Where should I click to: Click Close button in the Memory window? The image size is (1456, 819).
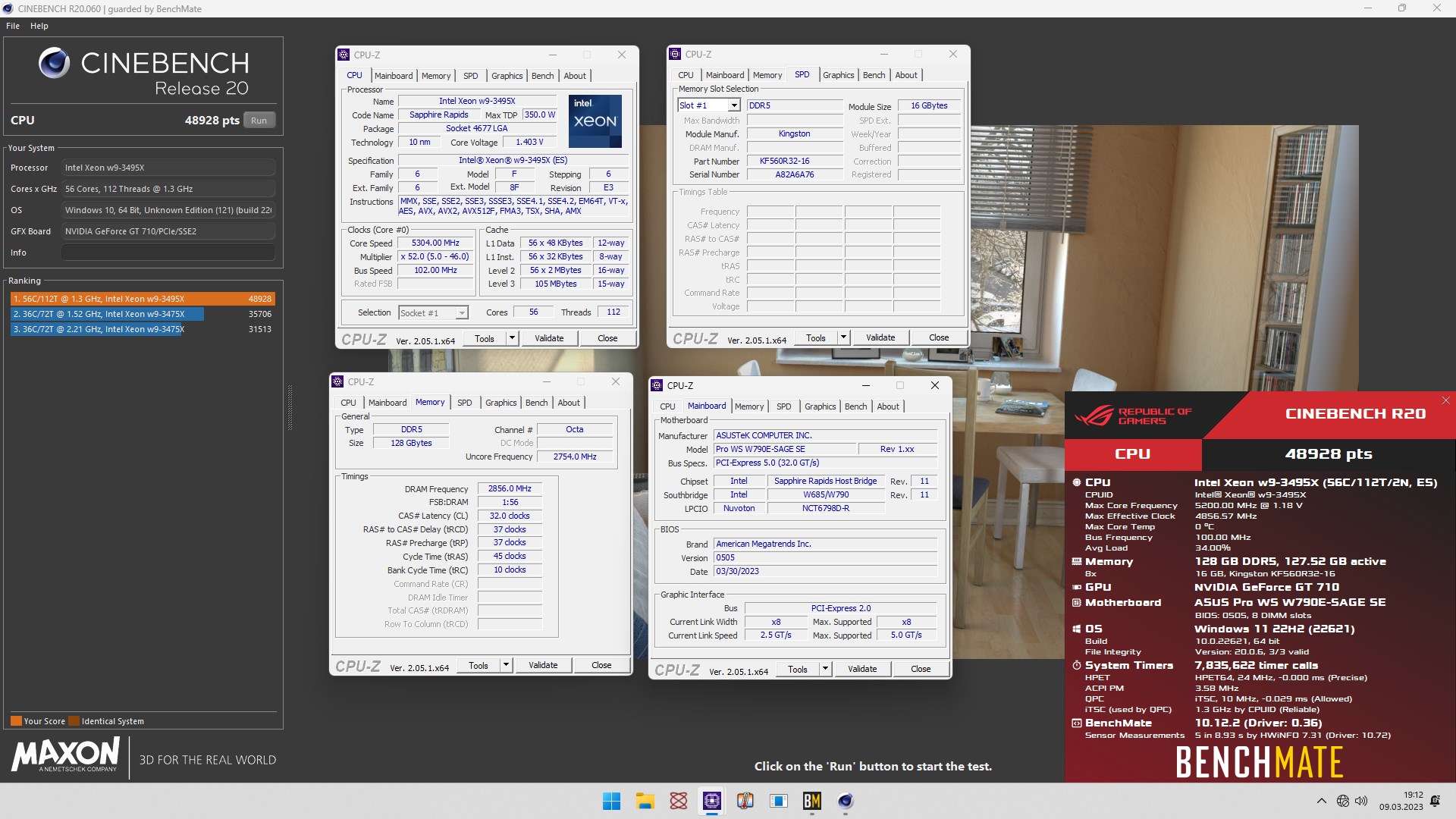pyautogui.click(x=601, y=665)
